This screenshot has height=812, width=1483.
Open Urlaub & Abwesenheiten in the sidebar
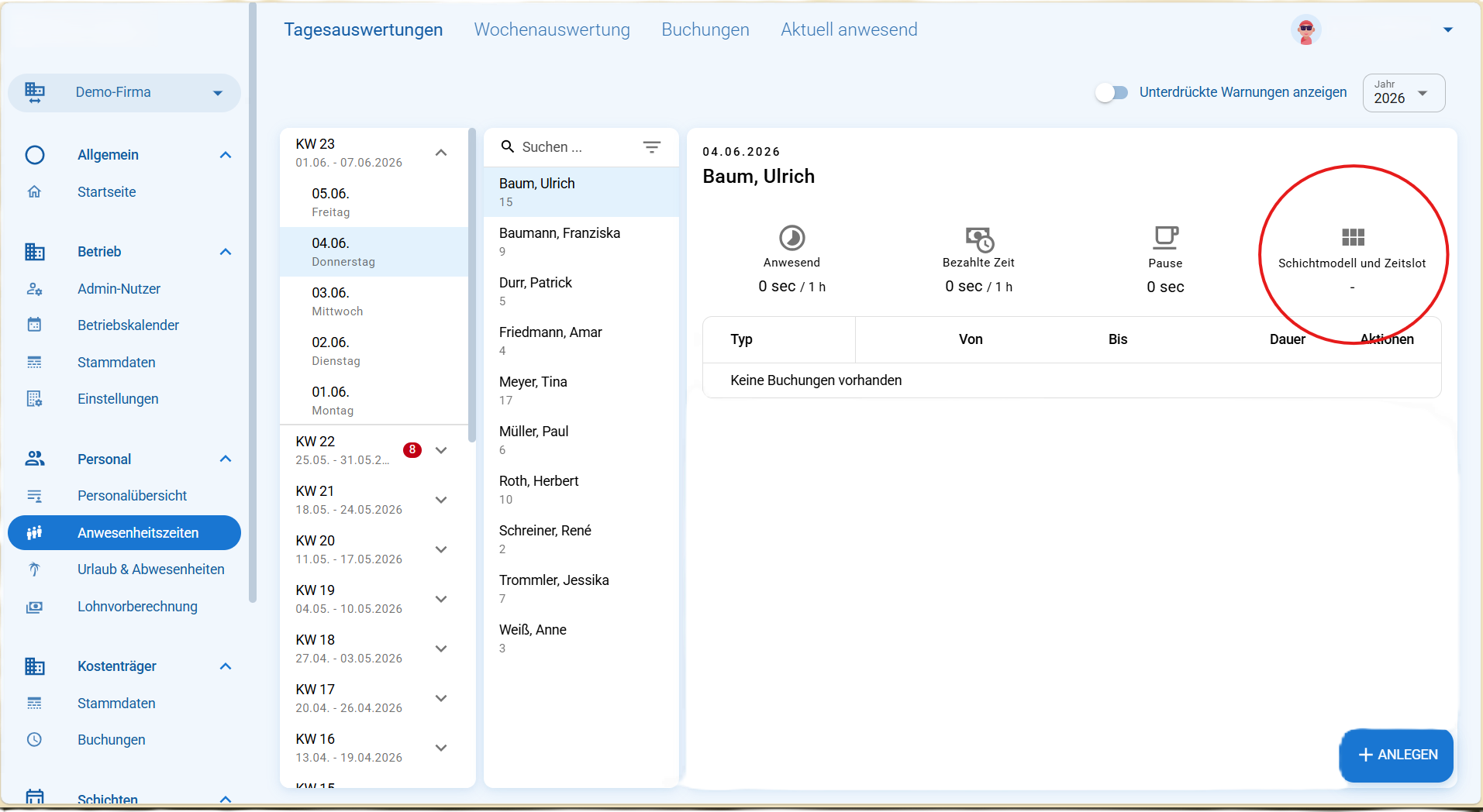click(x=151, y=569)
